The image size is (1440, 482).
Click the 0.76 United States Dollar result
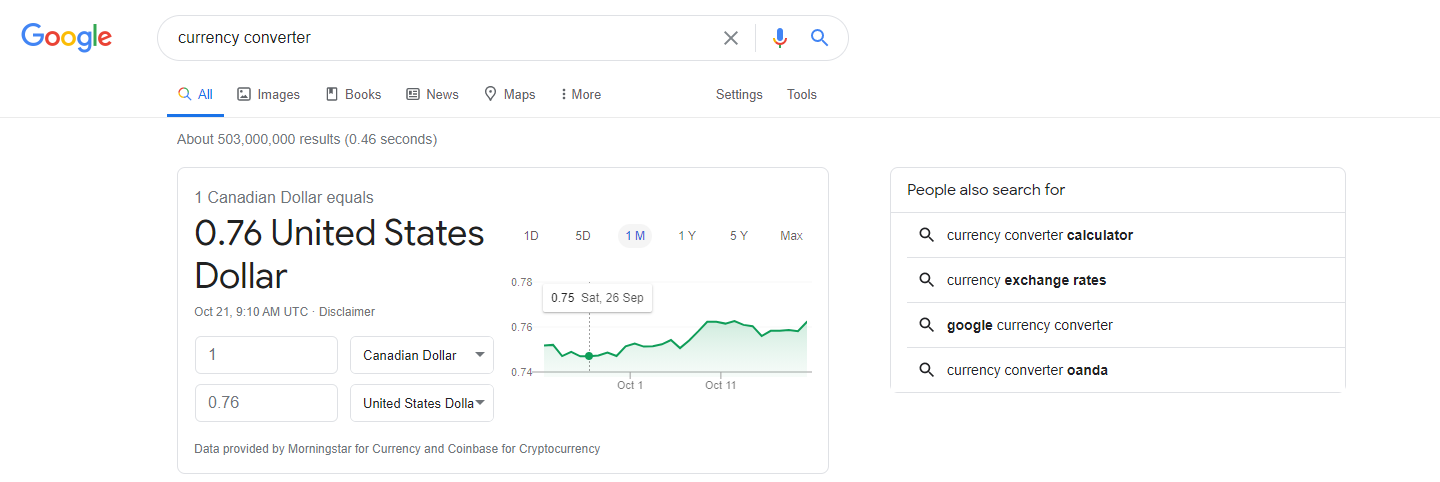click(339, 254)
